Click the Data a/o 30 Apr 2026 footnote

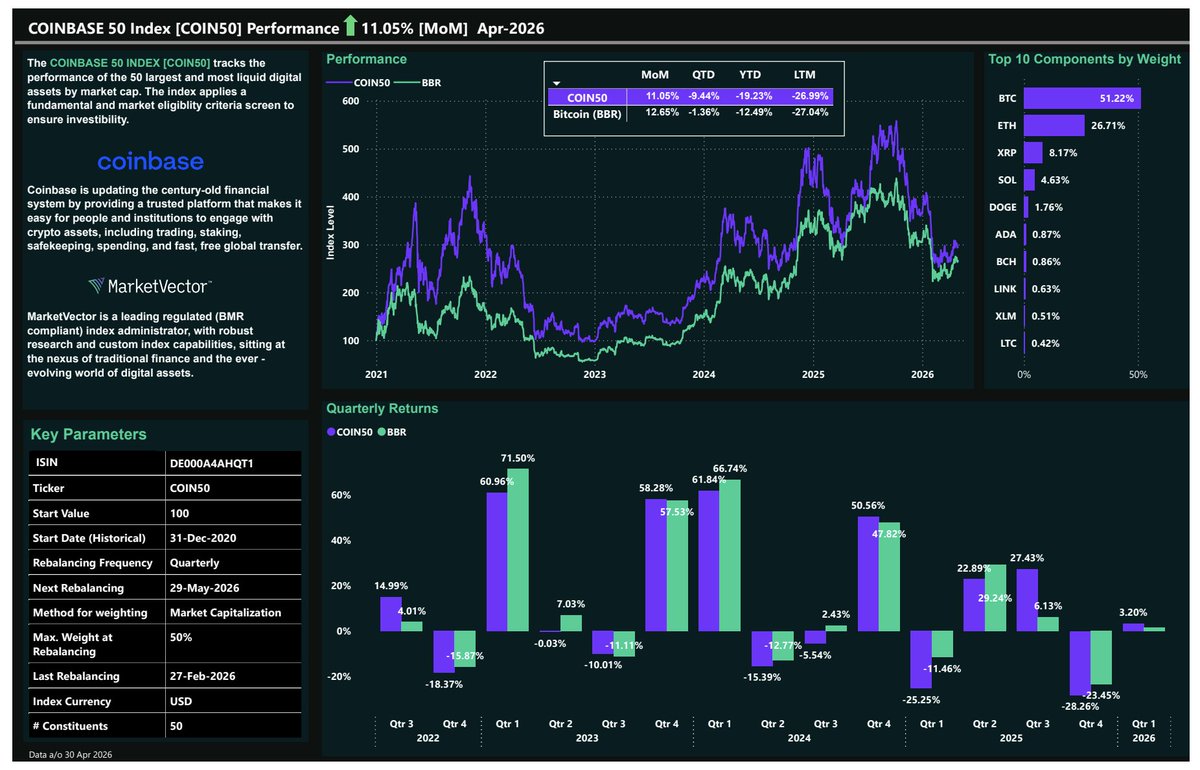click(70, 753)
